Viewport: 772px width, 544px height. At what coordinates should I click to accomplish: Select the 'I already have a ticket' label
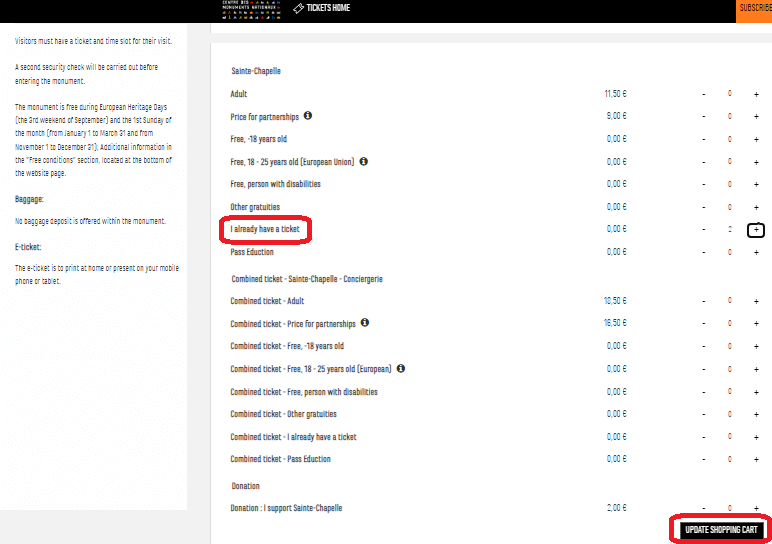point(265,229)
